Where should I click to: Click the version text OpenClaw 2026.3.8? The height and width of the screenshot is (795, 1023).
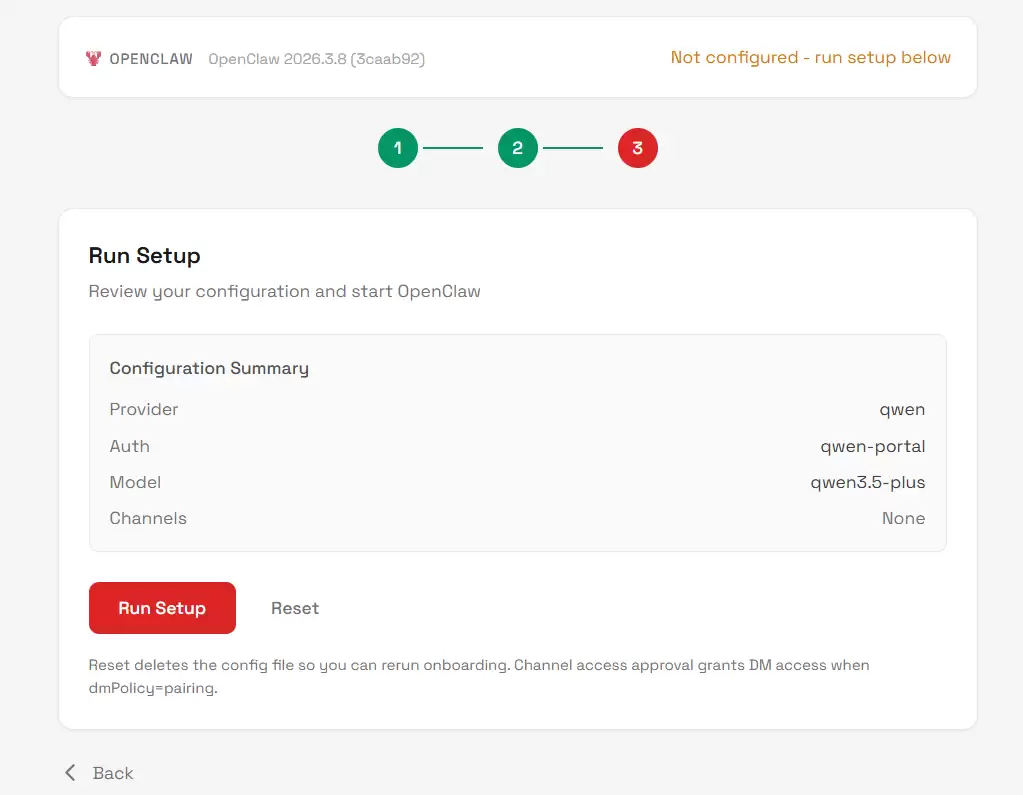tap(316, 59)
